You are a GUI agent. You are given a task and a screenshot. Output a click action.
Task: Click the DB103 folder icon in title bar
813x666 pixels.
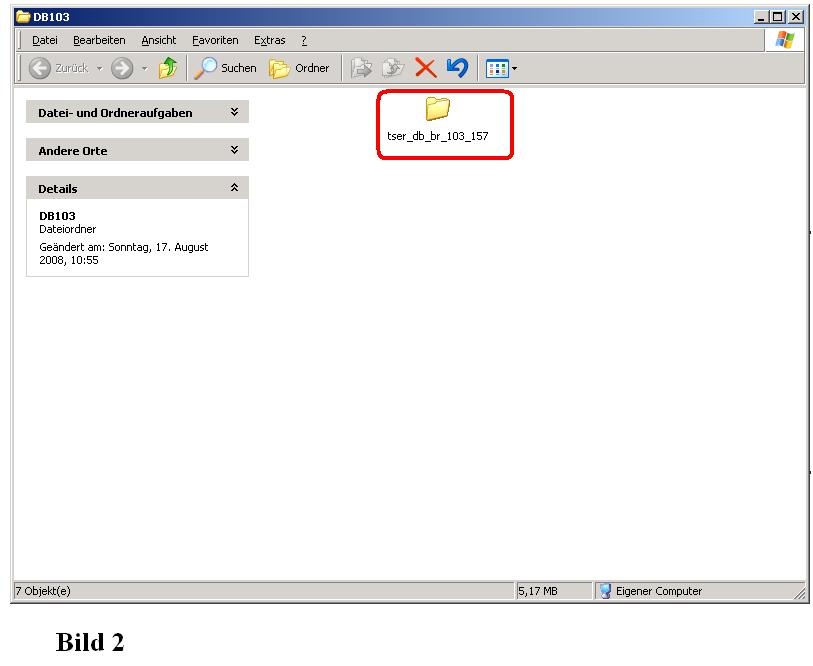tap(23, 17)
